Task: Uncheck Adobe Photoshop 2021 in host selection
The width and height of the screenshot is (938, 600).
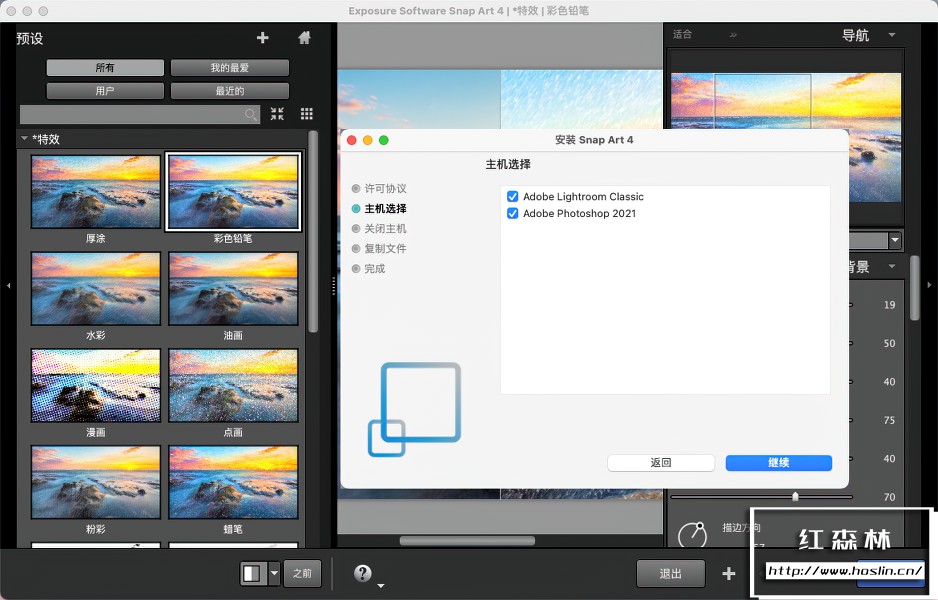Action: point(513,213)
